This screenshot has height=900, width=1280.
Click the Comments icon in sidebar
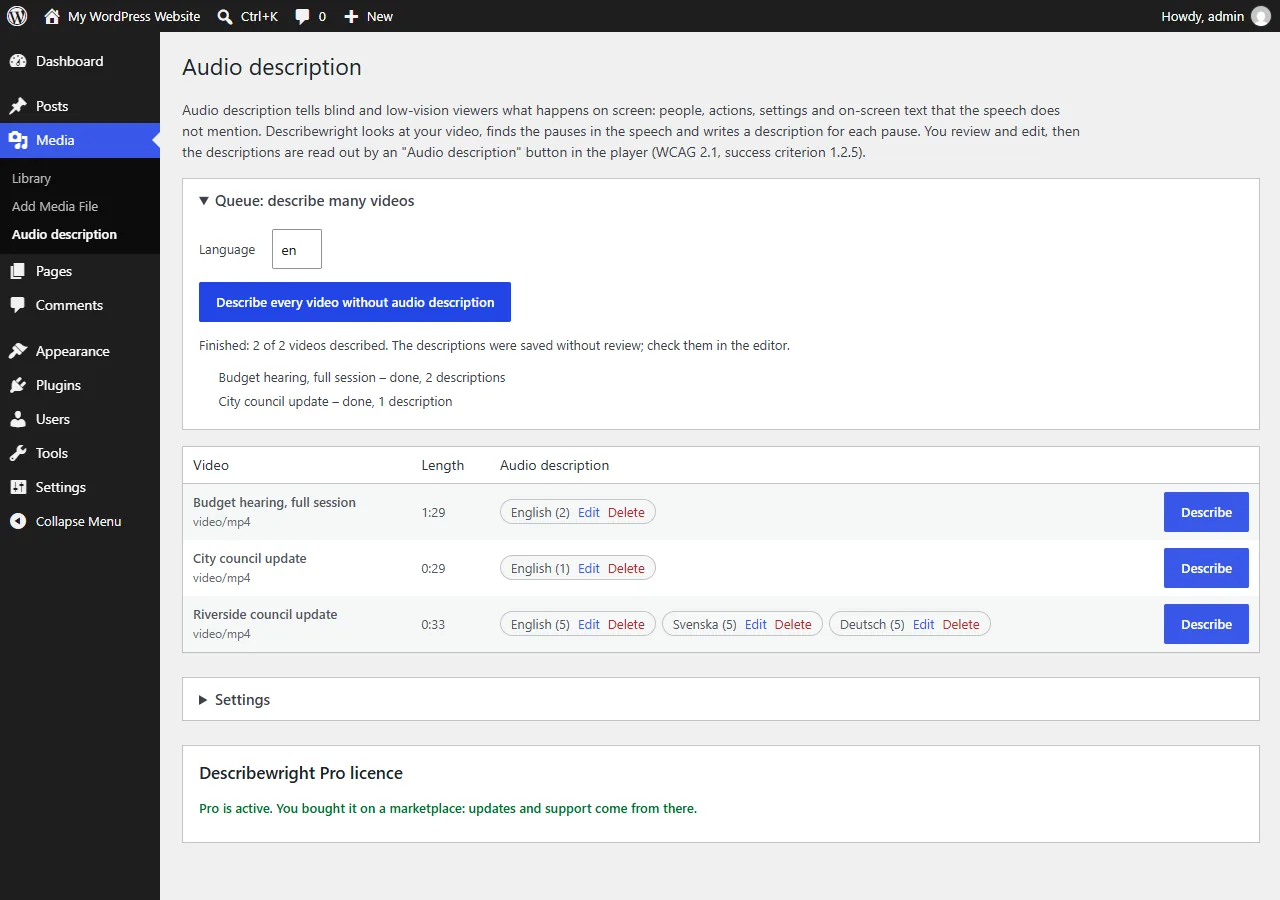(x=18, y=305)
